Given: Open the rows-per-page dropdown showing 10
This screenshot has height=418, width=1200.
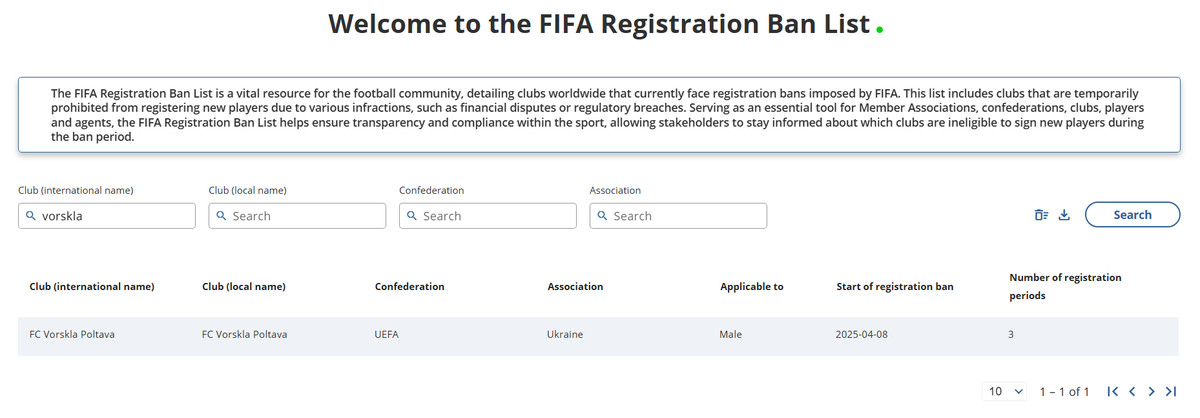Looking at the screenshot, I should [1006, 391].
